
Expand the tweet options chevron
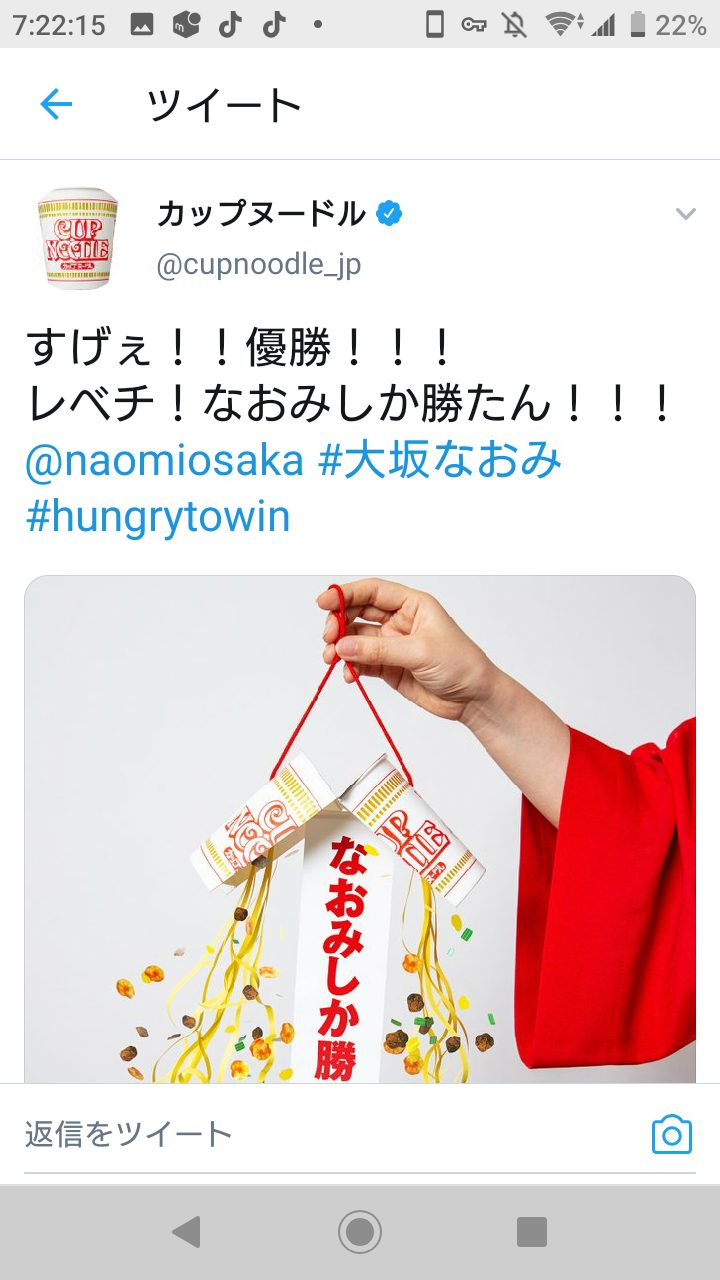[685, 214]
